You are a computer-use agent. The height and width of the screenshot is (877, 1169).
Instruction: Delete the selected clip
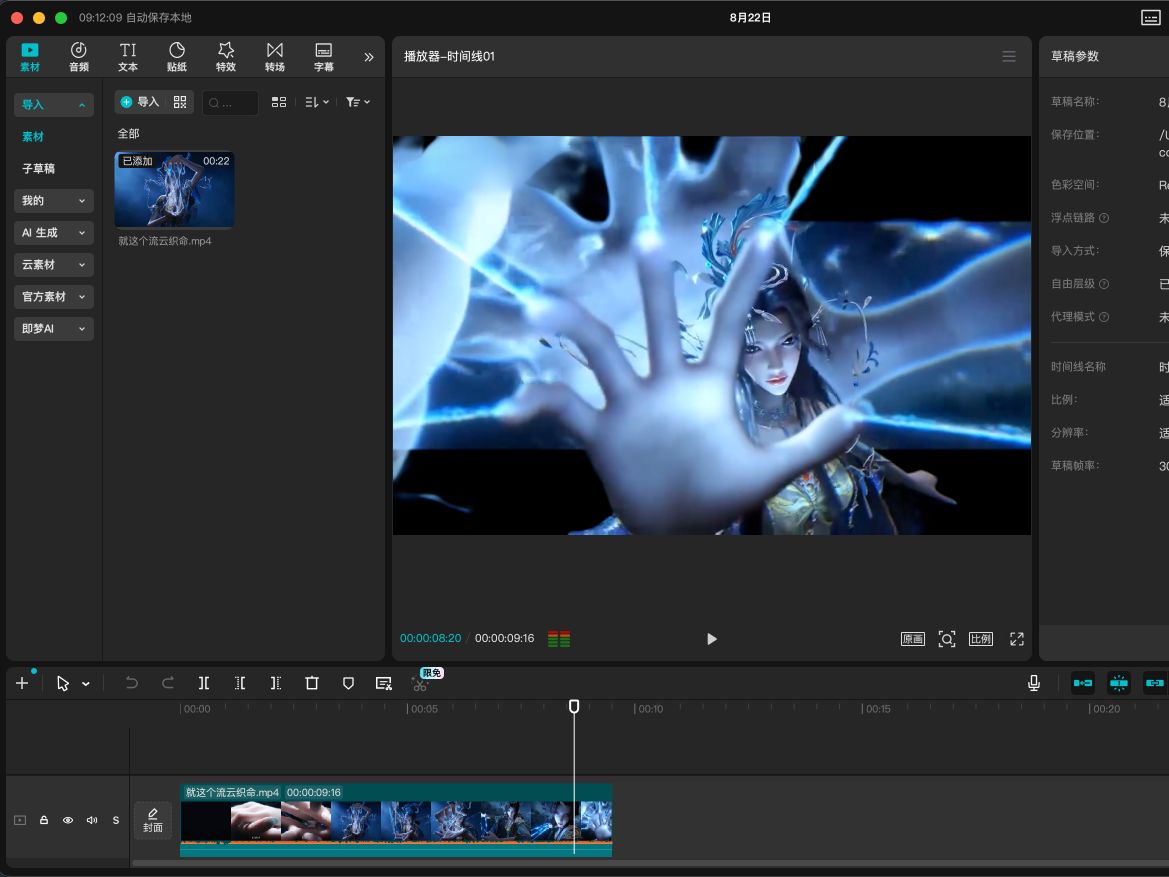pyautogui.click(x=312, y=683)
